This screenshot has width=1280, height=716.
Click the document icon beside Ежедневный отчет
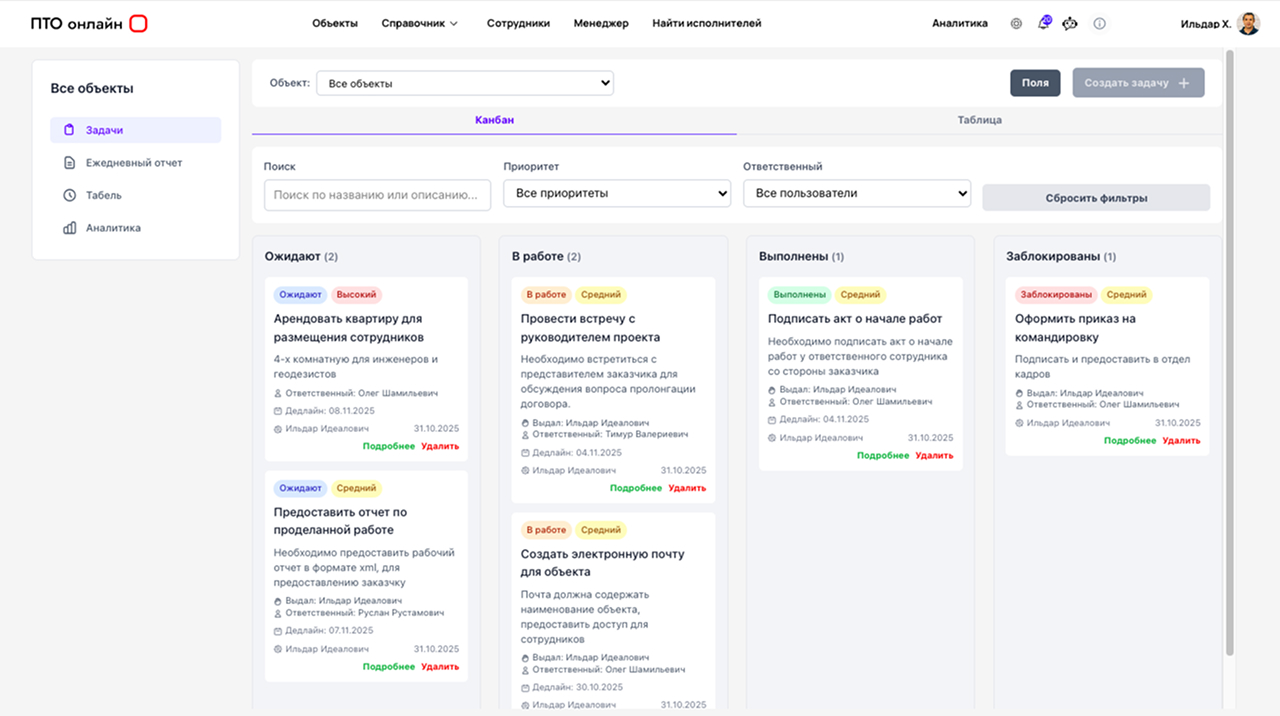(x=69, y=163)
